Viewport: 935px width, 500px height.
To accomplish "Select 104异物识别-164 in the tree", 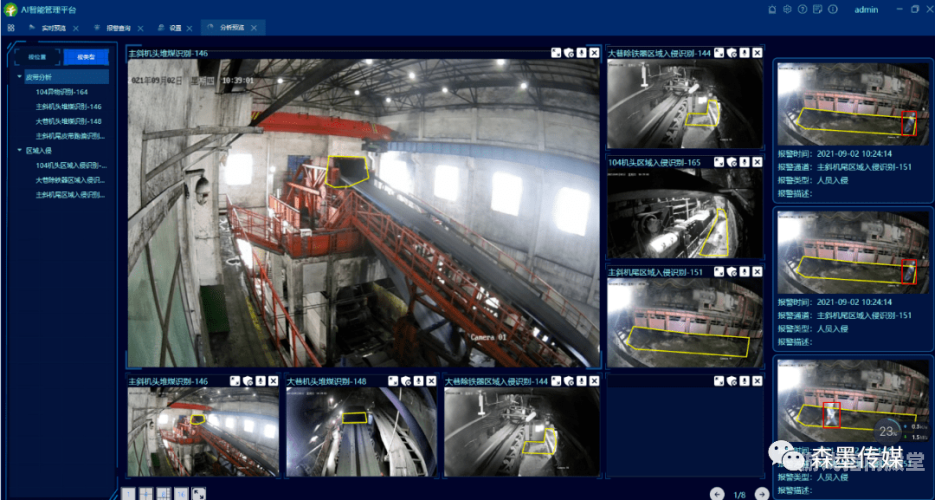I will click(62, 92).
